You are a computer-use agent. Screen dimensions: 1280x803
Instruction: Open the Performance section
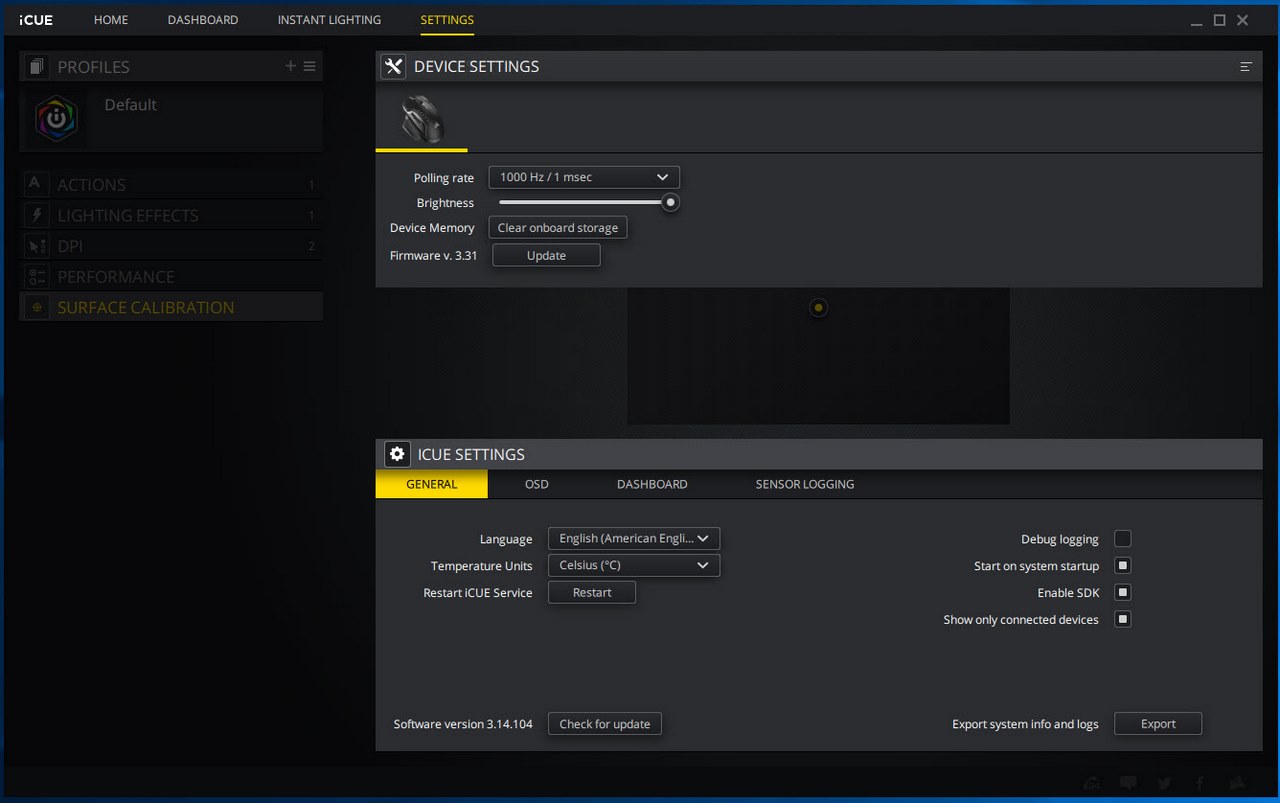pyautogui.click(x=171, y=277)
